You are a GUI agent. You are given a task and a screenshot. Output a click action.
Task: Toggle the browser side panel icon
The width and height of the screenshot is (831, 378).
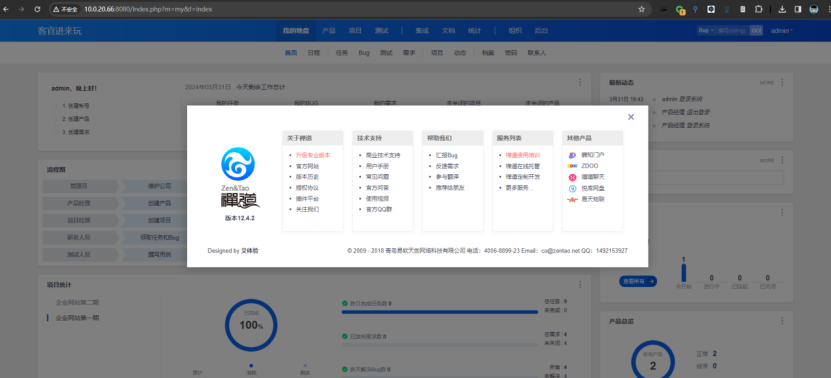tap(798, 9)
